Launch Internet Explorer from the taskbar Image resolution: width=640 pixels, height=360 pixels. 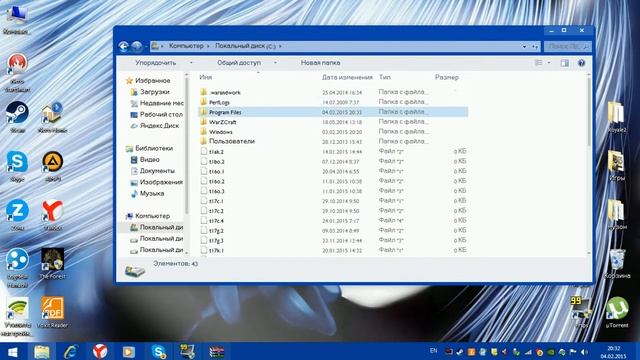pos(71,352)
